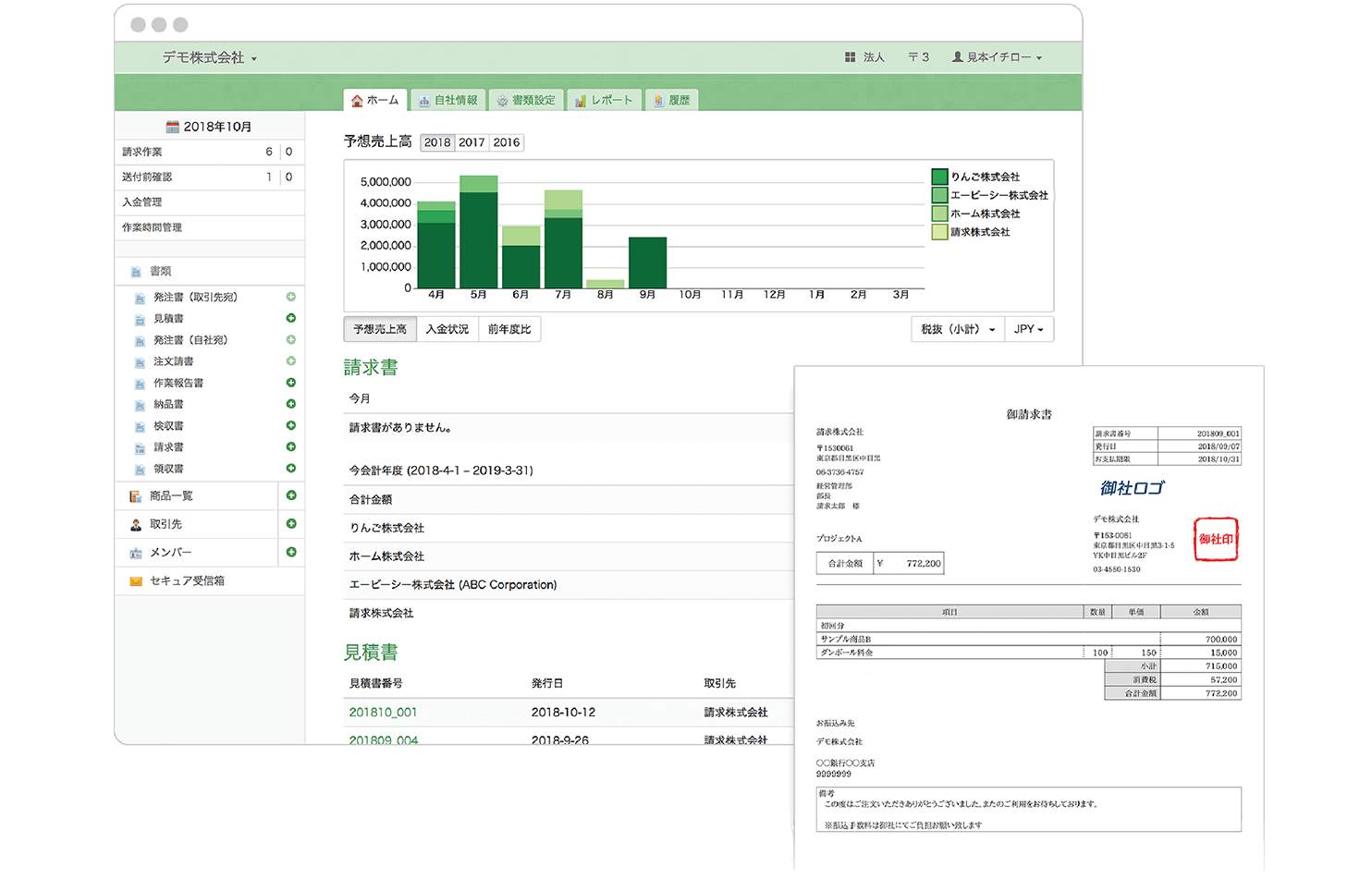Click the 9月 bar in the chart

[x=647, y=262]
